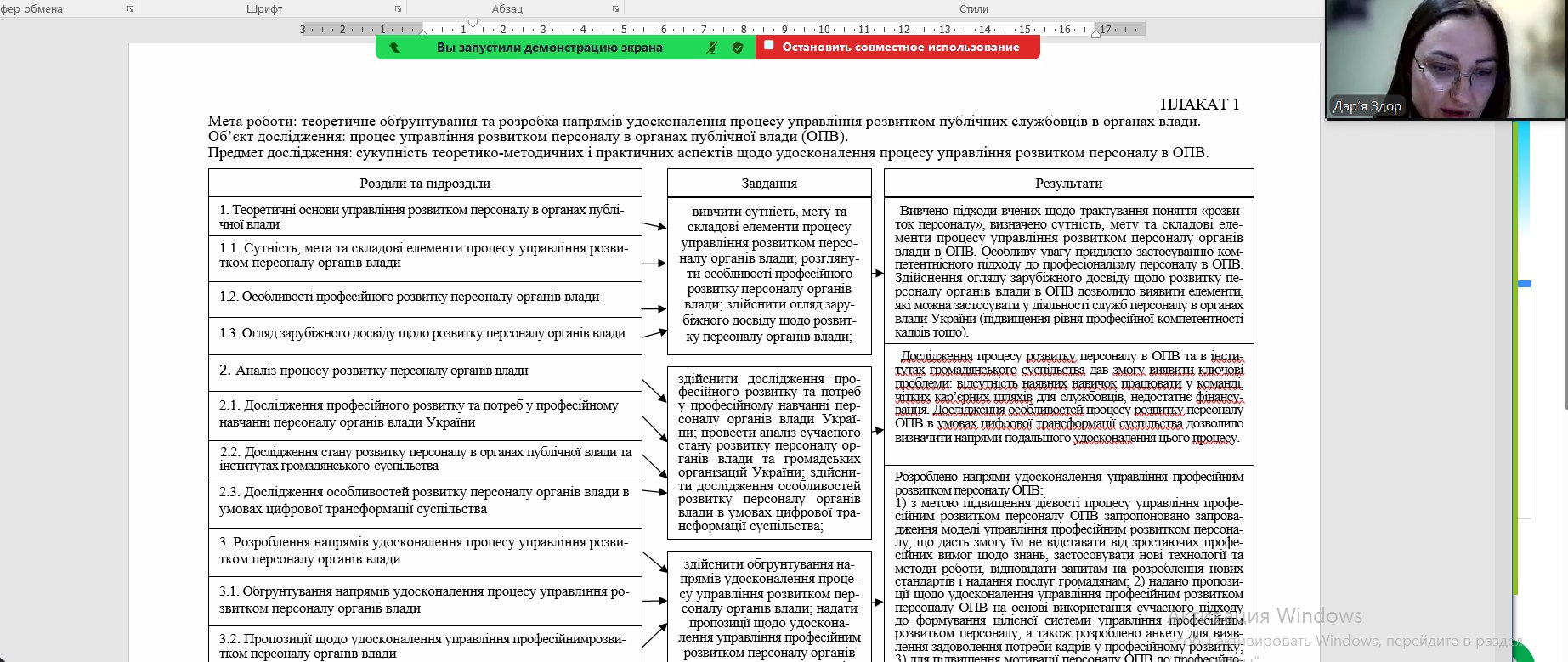Open the Буфер обмена dialog launcher
This screenshot has height=662, width=1568.
click(130, 9)
